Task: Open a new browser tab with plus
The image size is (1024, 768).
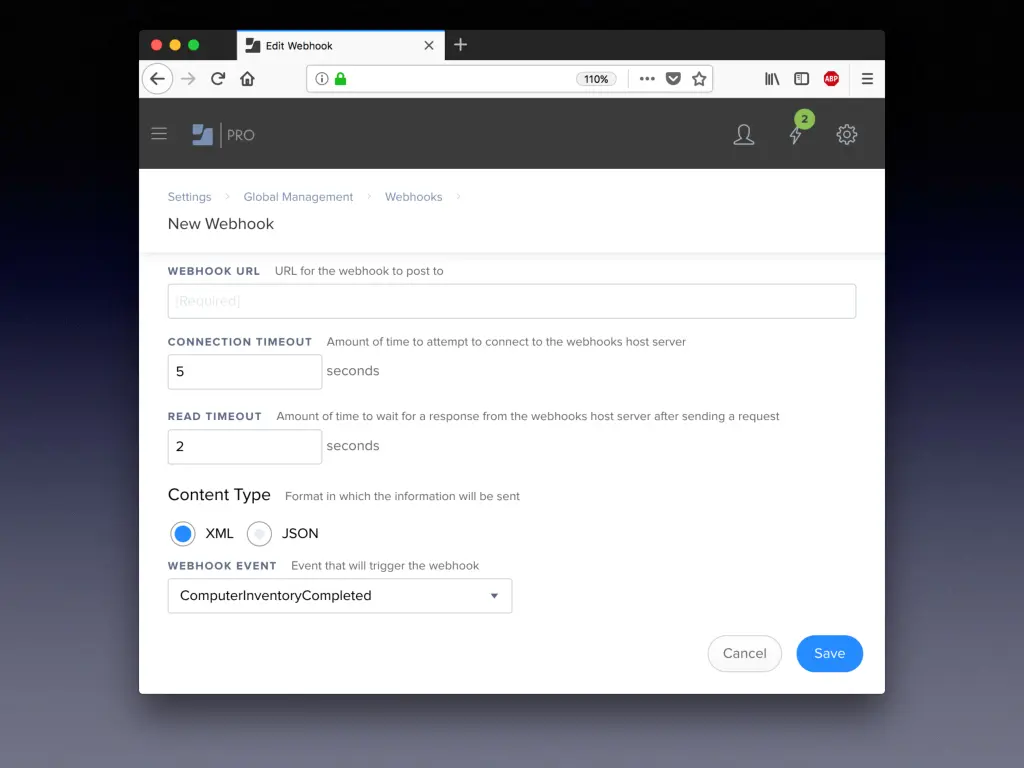Action: pos(460,44)
